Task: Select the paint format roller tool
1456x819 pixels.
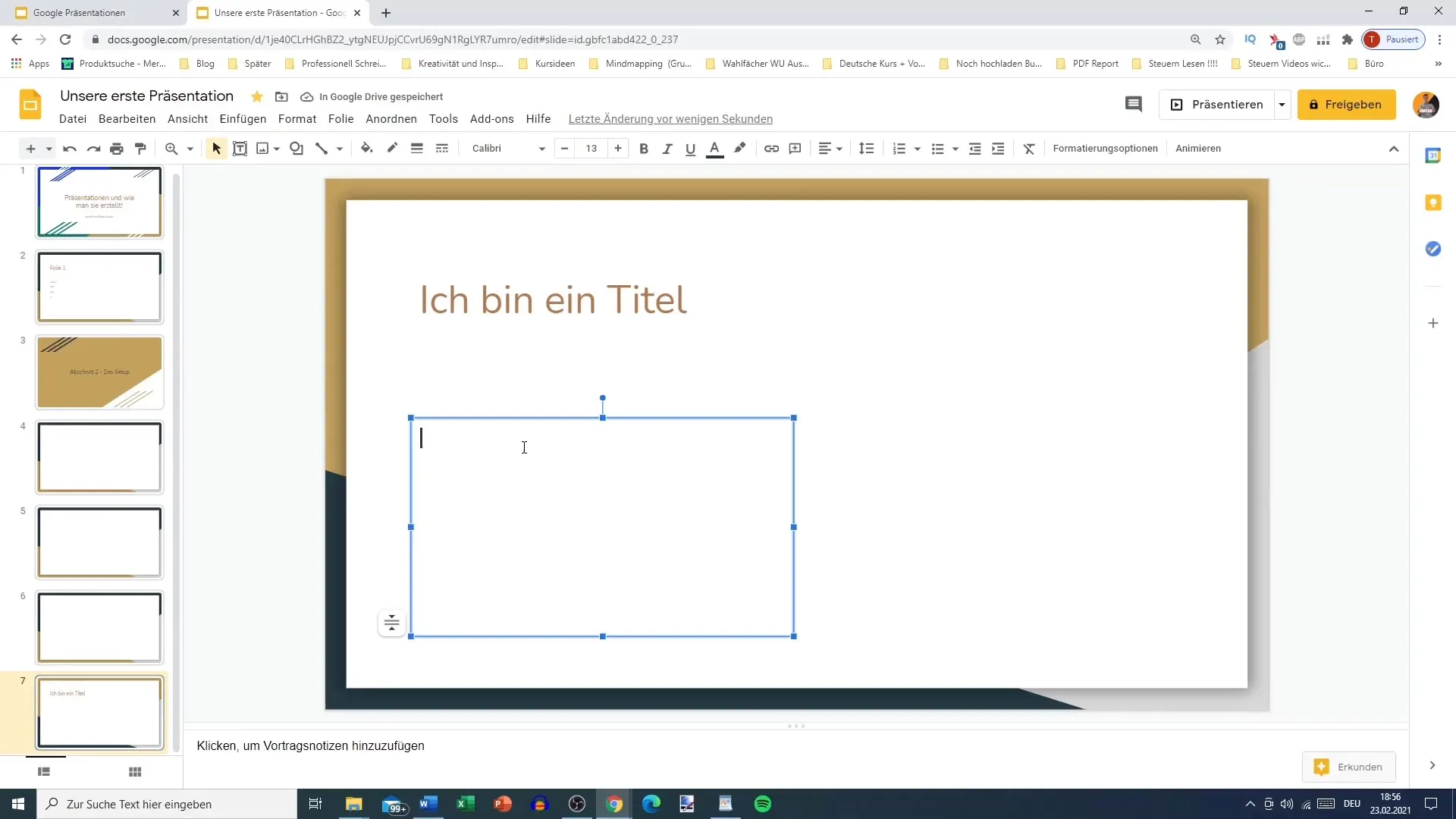Action: click(x=140, y=149)
